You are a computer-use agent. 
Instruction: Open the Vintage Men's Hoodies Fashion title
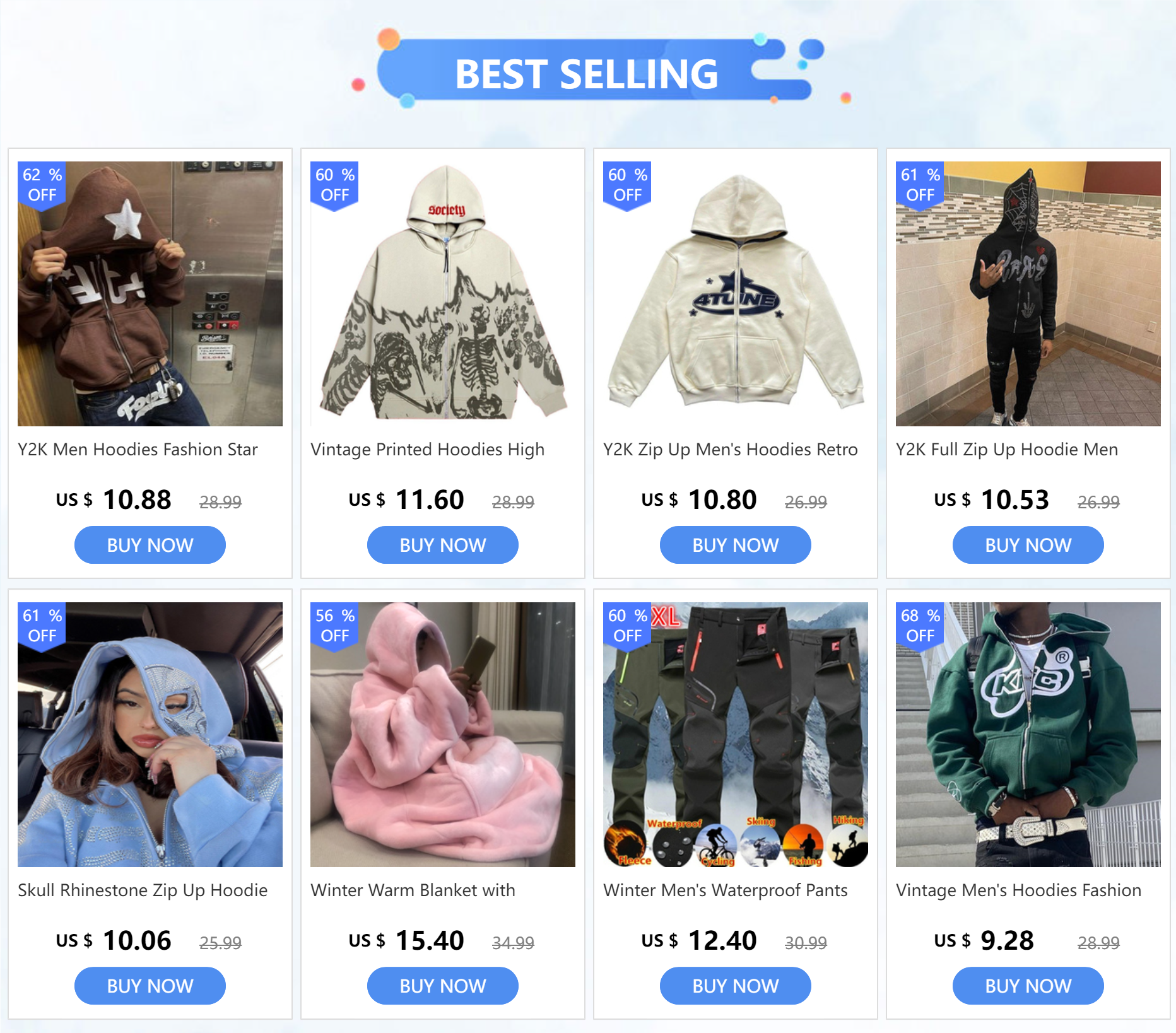coord(1018,890)
